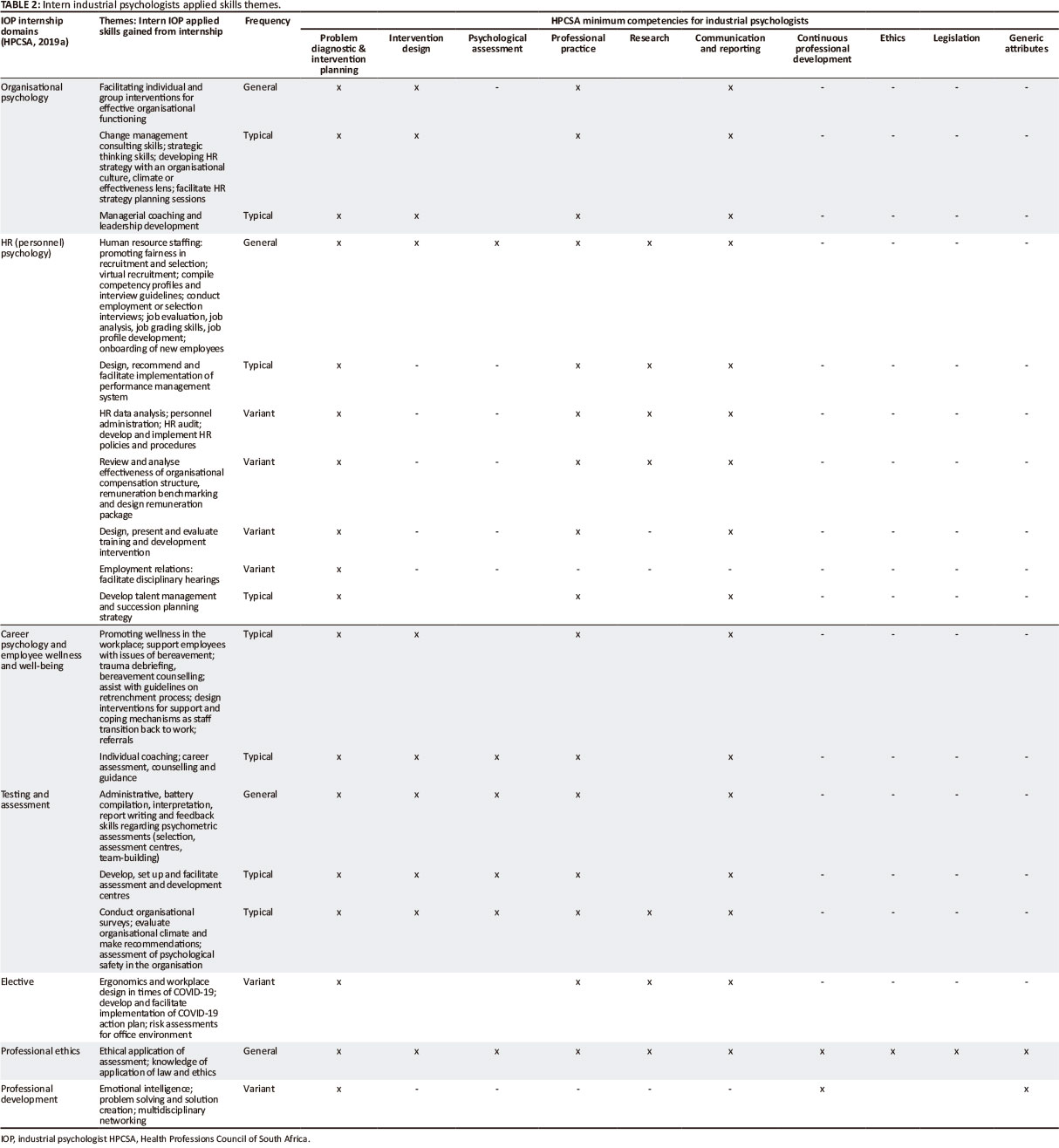Screen dimensions: 1059x1148
Task: Click the 'Psychological assessment' column header
Action: pos(497,44)
